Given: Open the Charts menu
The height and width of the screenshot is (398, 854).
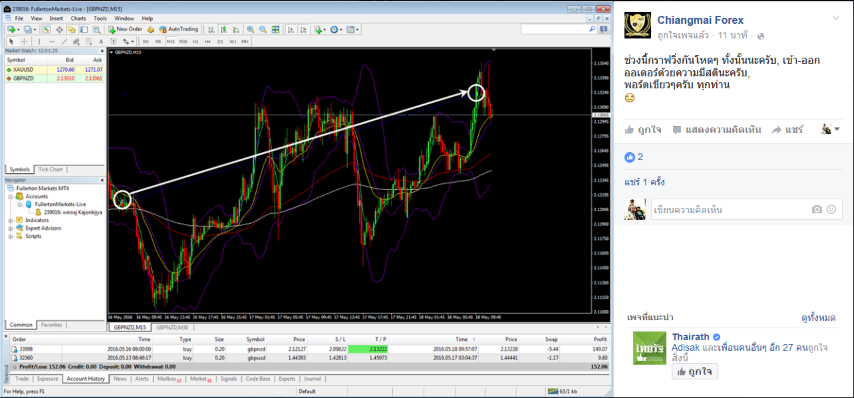Looking at the screenshot, I should (78, 18).
